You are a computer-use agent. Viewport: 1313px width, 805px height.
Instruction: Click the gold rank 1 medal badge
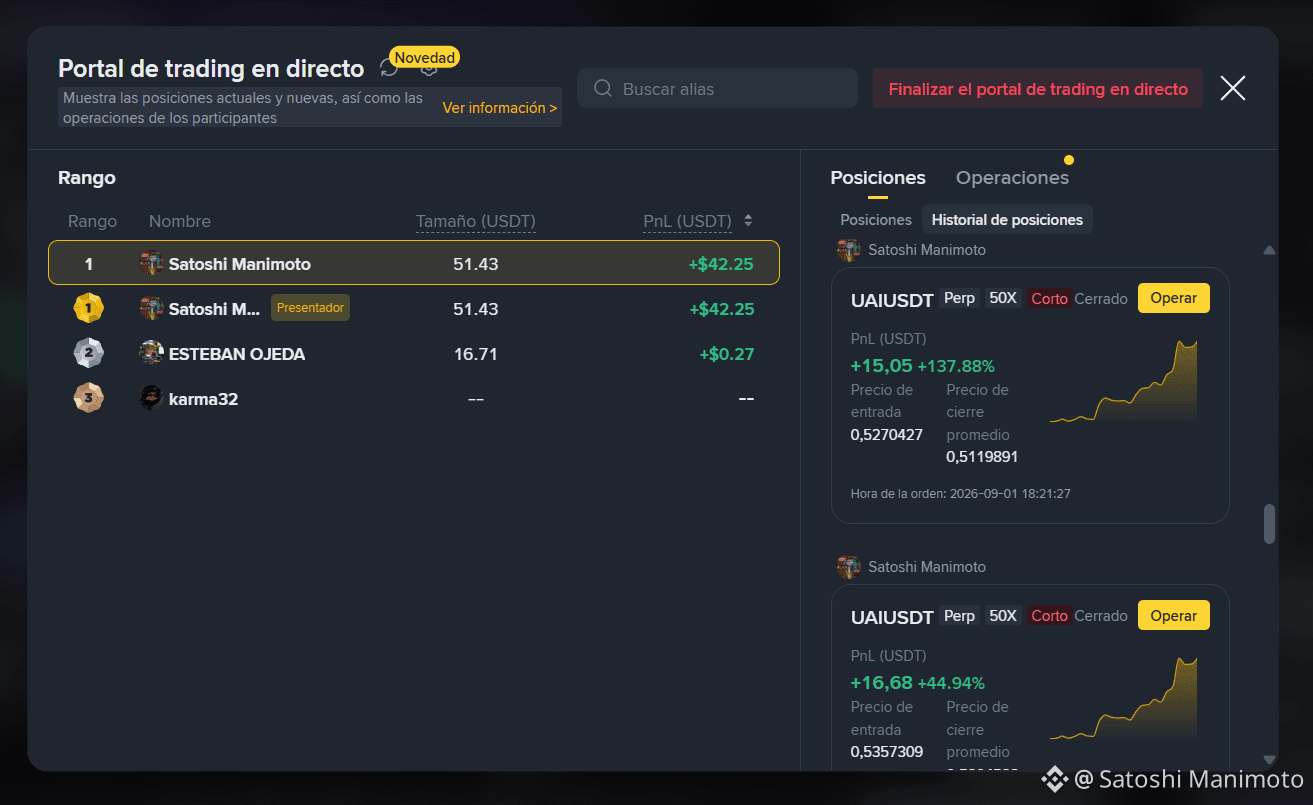(x=88, y=309)
